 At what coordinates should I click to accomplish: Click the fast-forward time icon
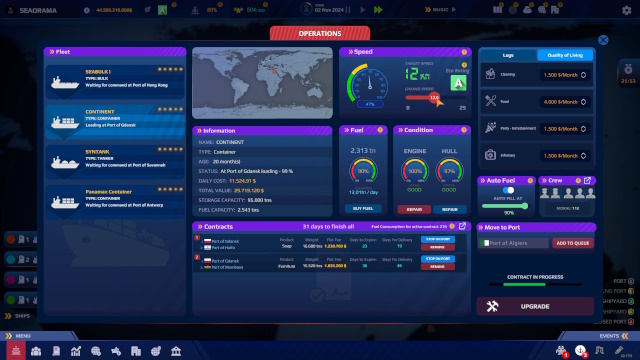coord(378,9)
